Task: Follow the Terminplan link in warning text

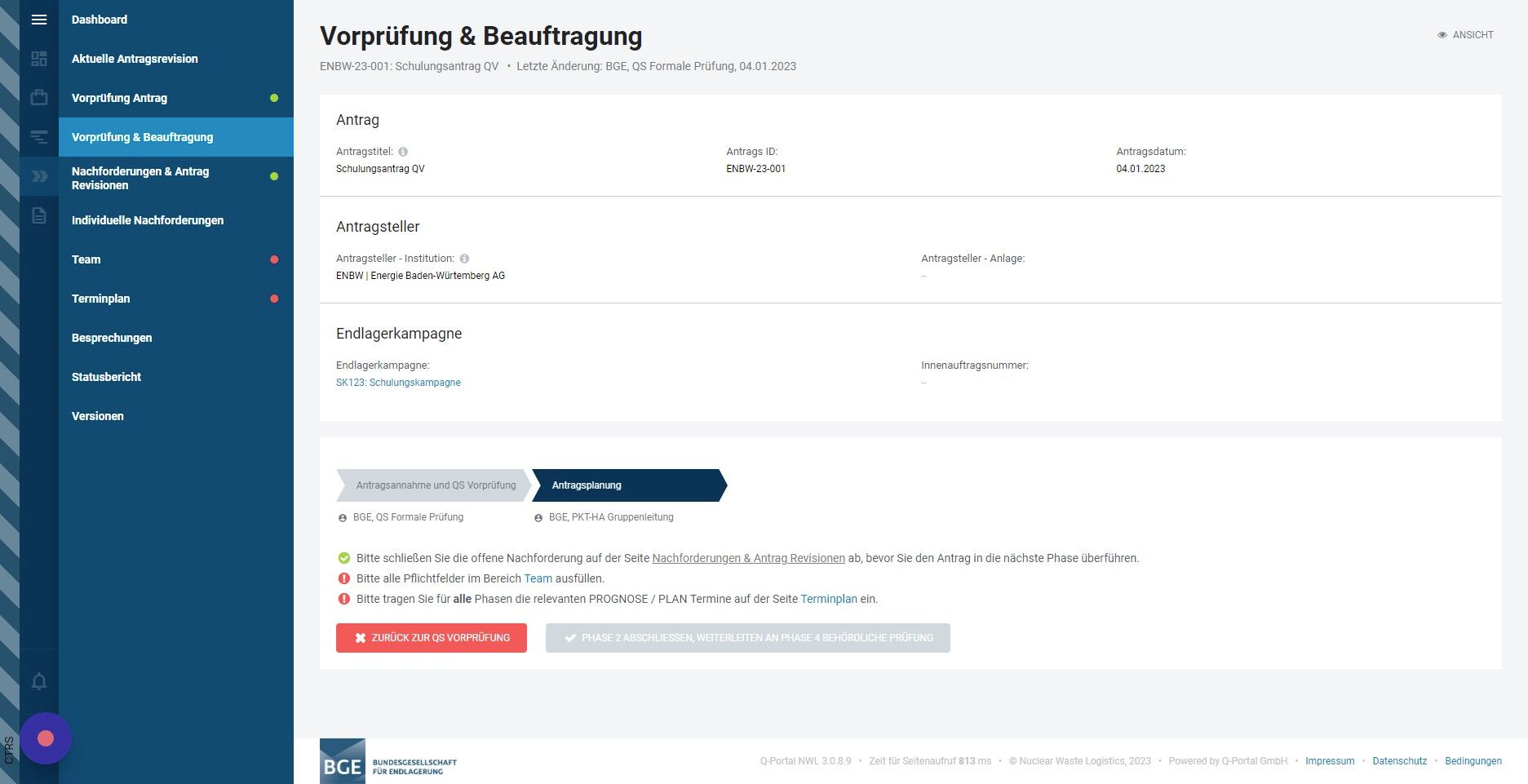Action: coord(829,599)
